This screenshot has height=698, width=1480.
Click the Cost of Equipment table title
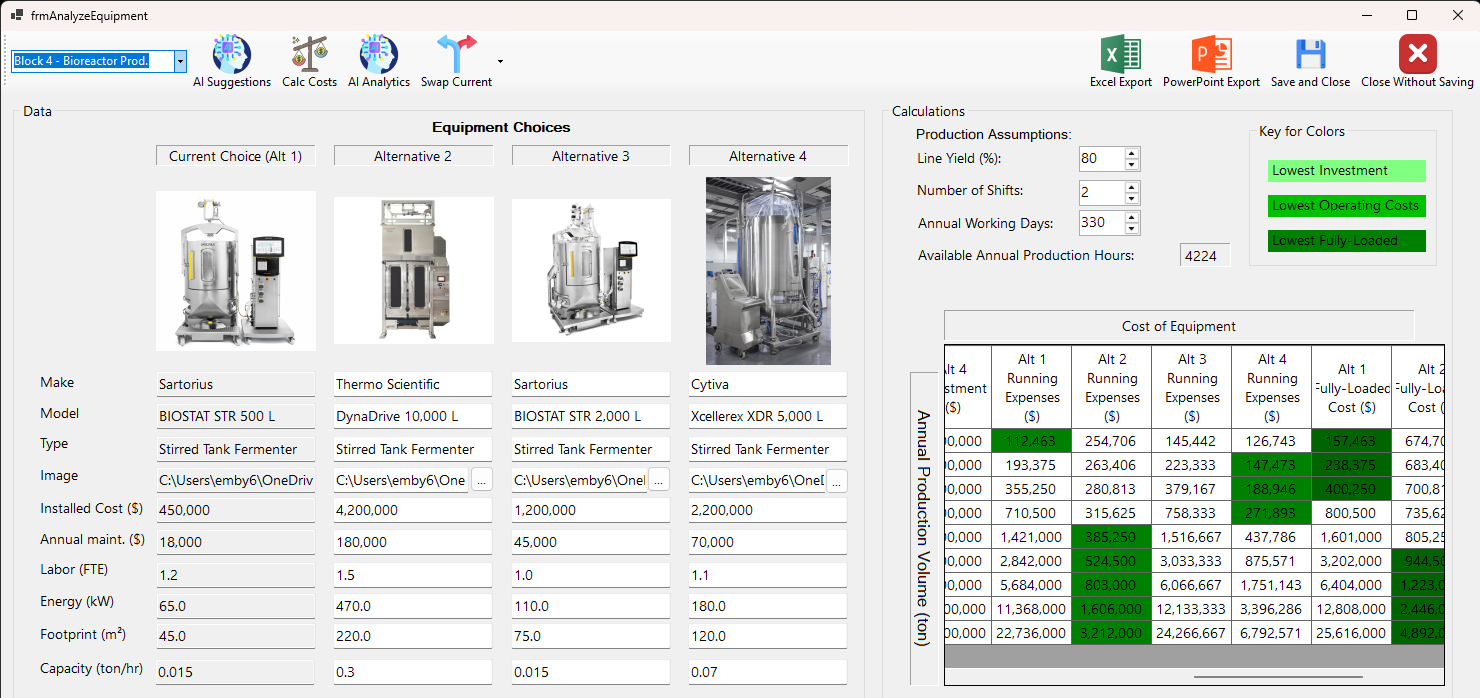point(1179,326)
